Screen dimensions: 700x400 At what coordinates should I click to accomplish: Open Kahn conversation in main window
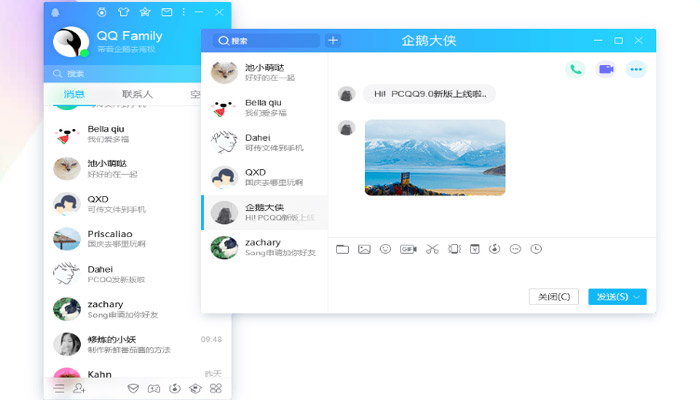(138, 372)
